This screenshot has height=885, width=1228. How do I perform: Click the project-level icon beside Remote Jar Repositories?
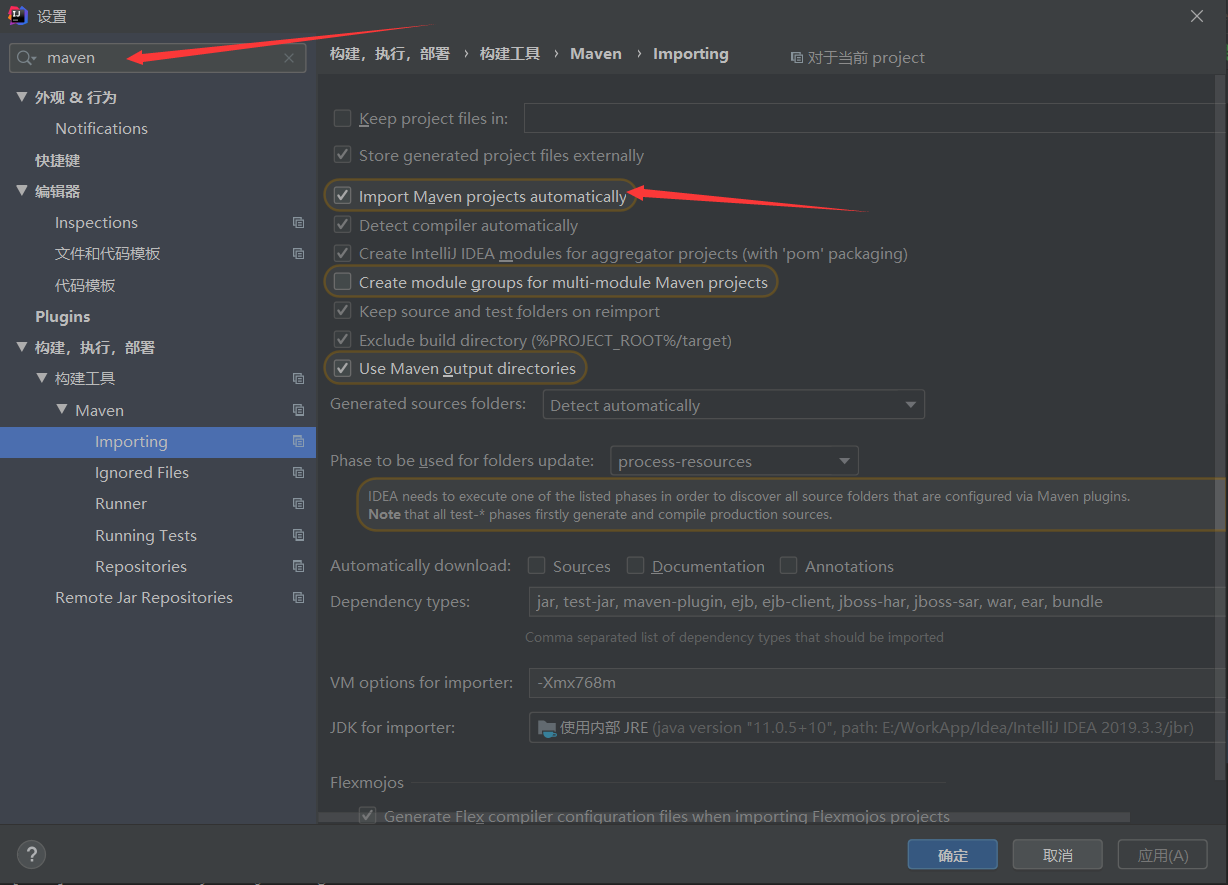click(298, 598)
